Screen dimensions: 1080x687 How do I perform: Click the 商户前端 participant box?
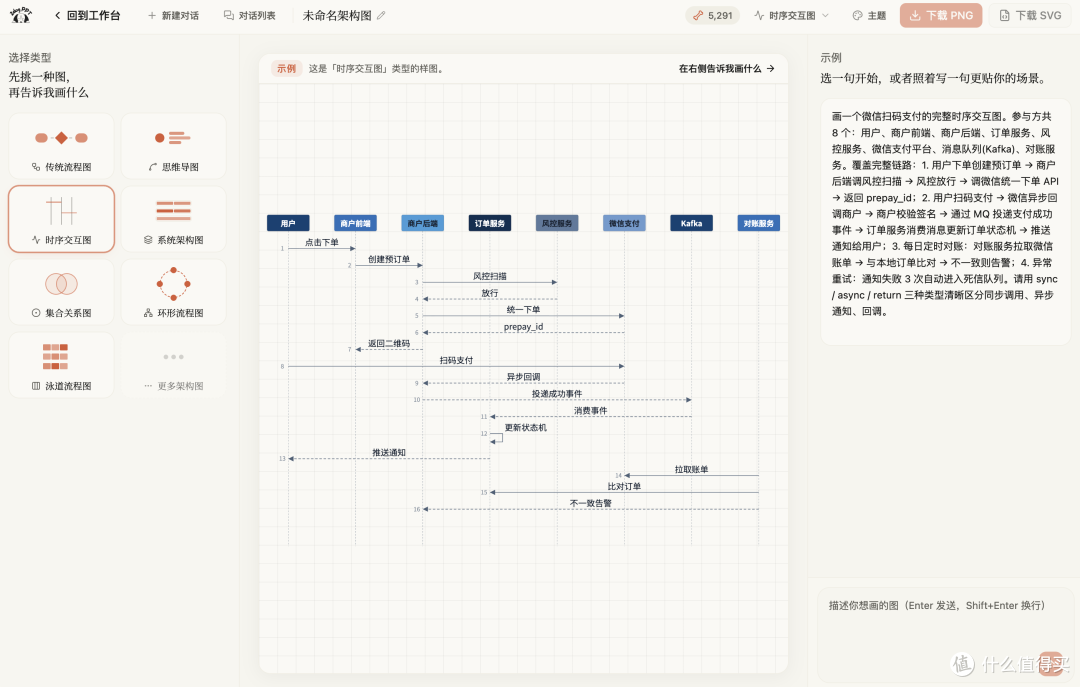355,223
